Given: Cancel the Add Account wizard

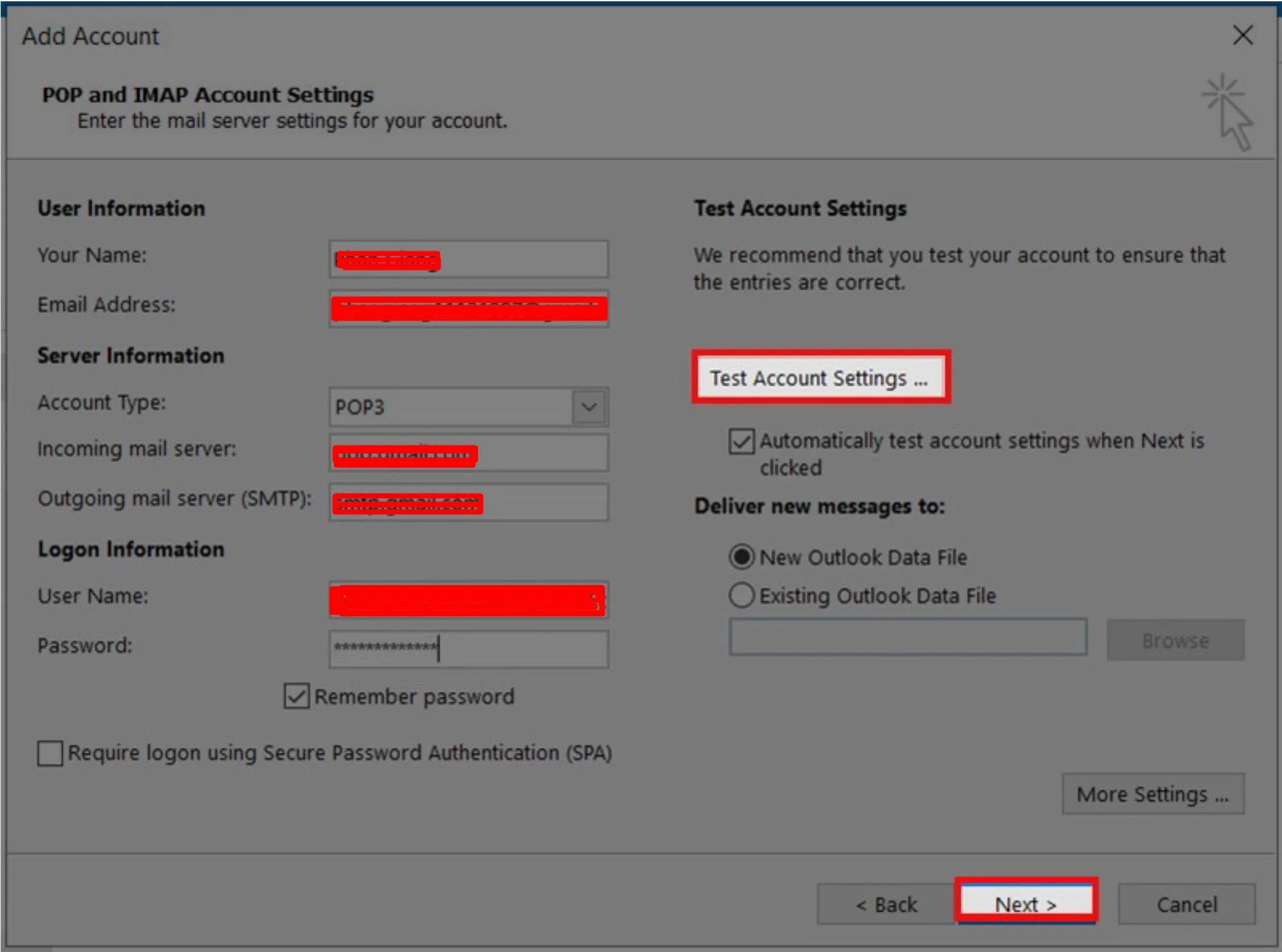Looking at the screenshot, I should tap(1186, 904).
